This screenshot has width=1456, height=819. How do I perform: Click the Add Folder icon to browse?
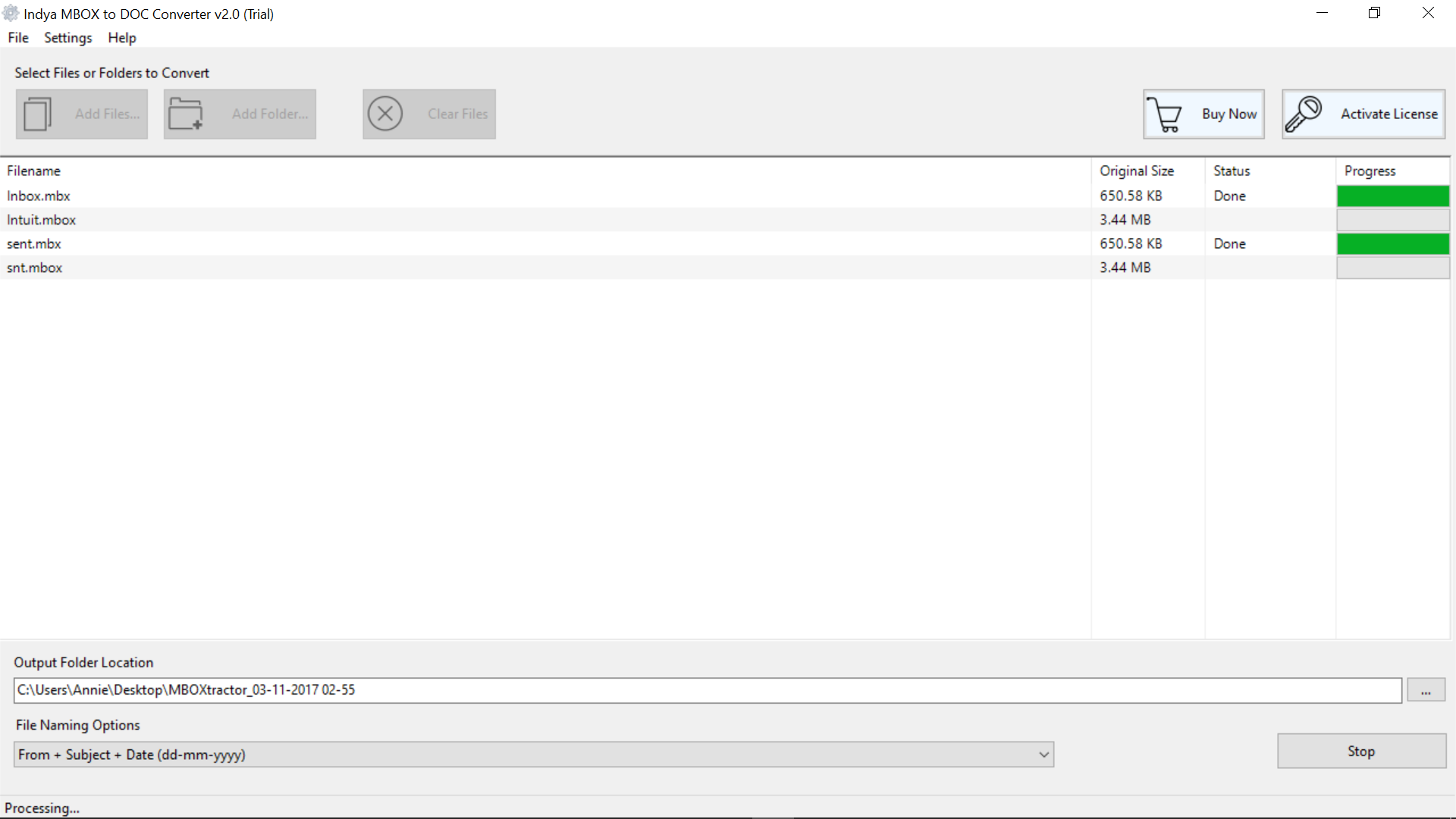pyautogui.click(x=240, y=114)
